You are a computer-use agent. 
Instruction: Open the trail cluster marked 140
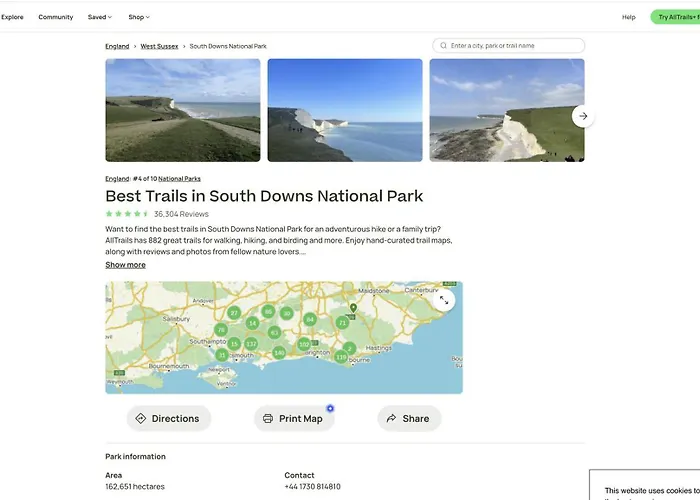pyautogui.click(x=279, y=353)
